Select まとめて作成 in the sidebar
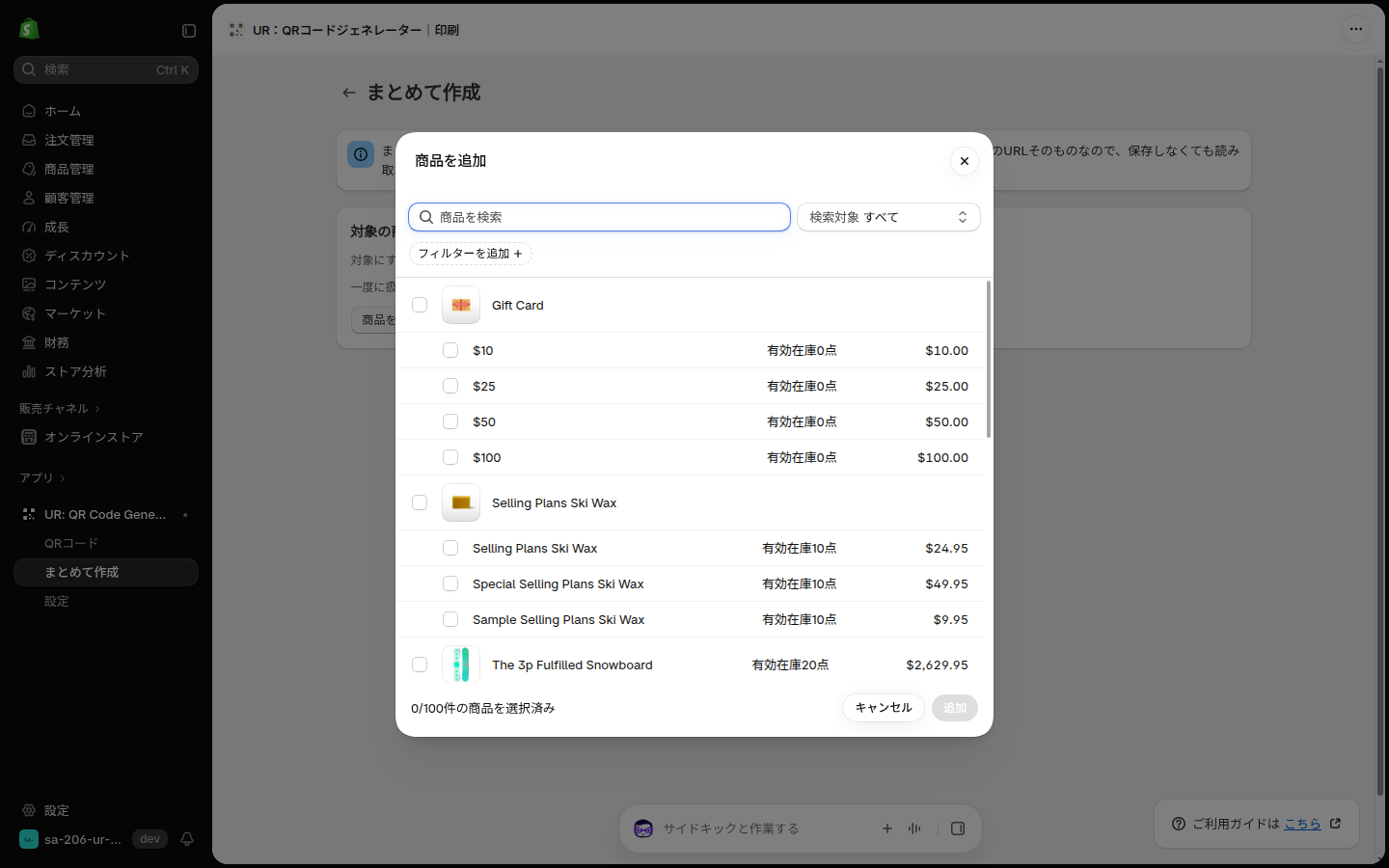Image resolution: width=1389 pixels, height=868 pixels. [106, 572]
